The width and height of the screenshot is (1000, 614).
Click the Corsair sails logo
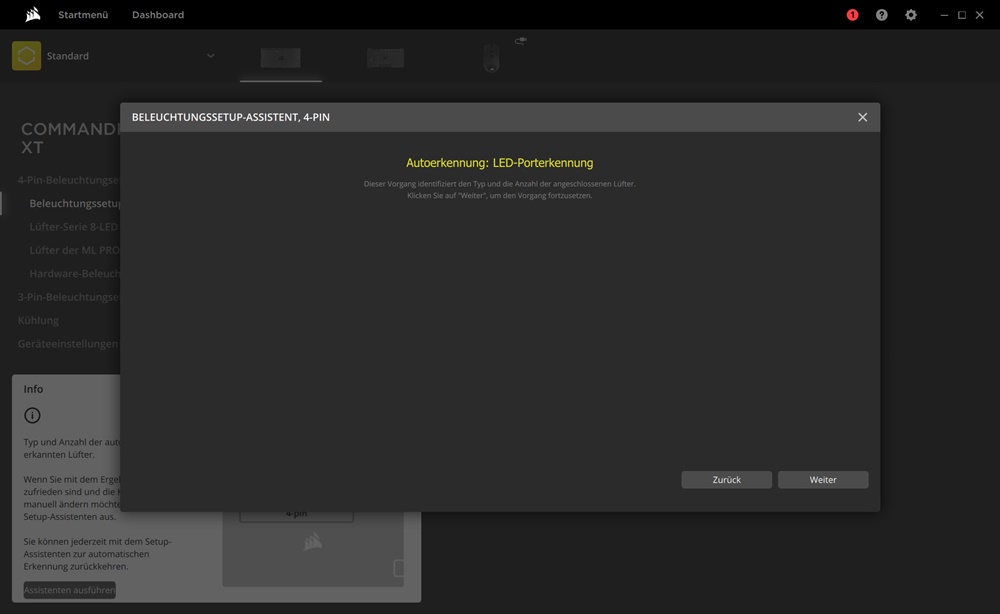[x=33, y=14]
